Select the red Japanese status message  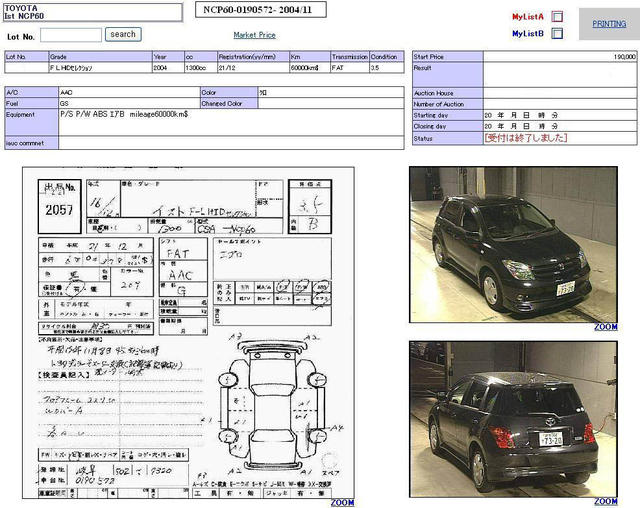pyautogui.click(x=526, y=138)
